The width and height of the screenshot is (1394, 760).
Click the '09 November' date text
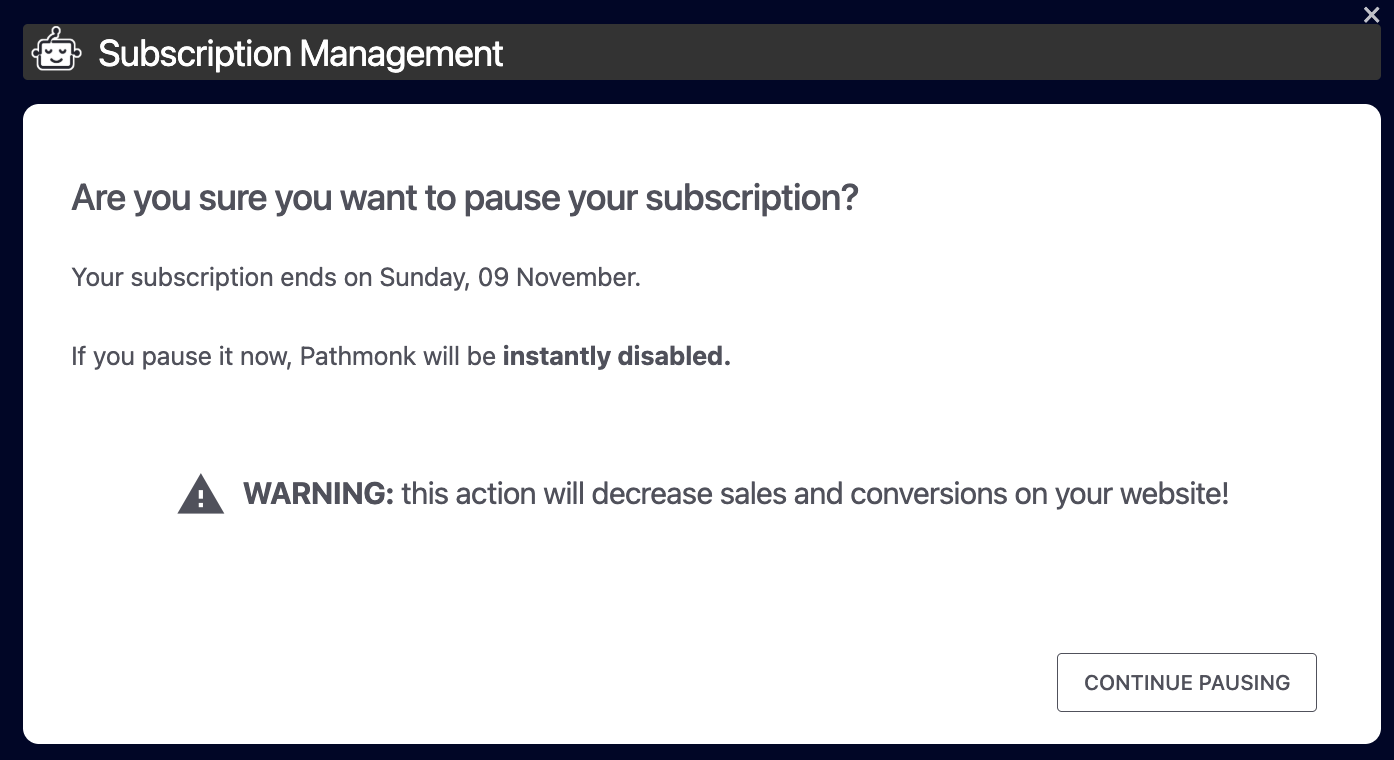[x=556, y=277]
